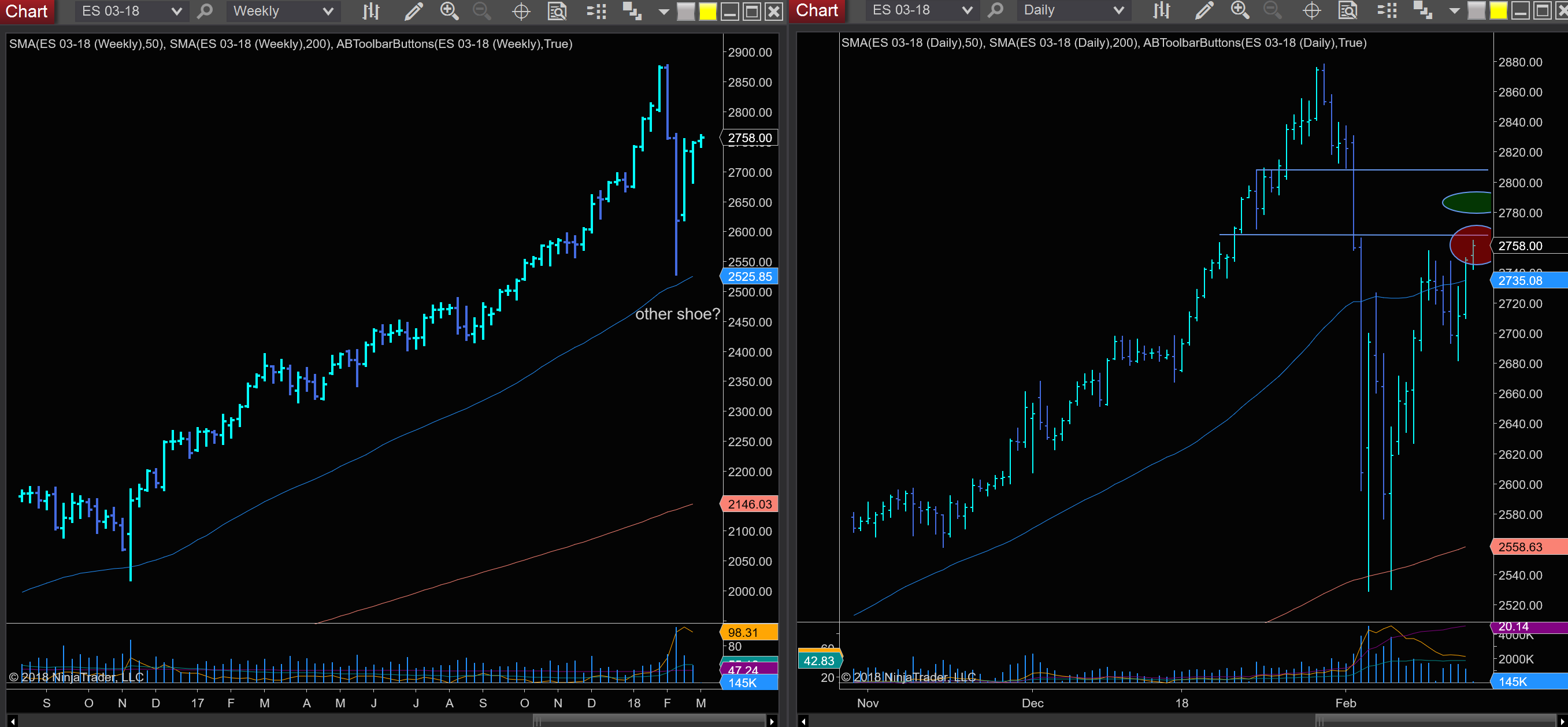Zoom in on the Daily chart
Screen dimensions: 1568x727
pos(1240,10)
